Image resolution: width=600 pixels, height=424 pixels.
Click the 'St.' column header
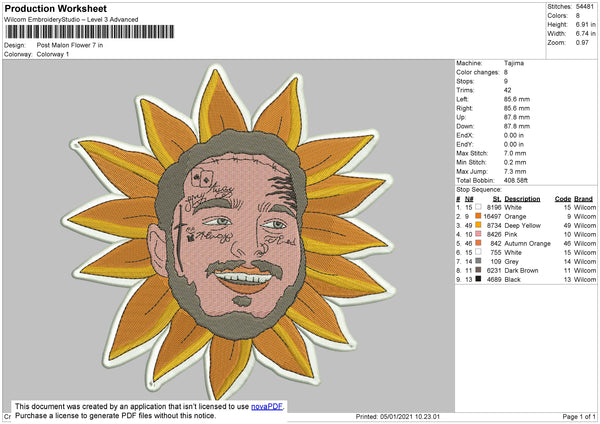coord(497,199)
